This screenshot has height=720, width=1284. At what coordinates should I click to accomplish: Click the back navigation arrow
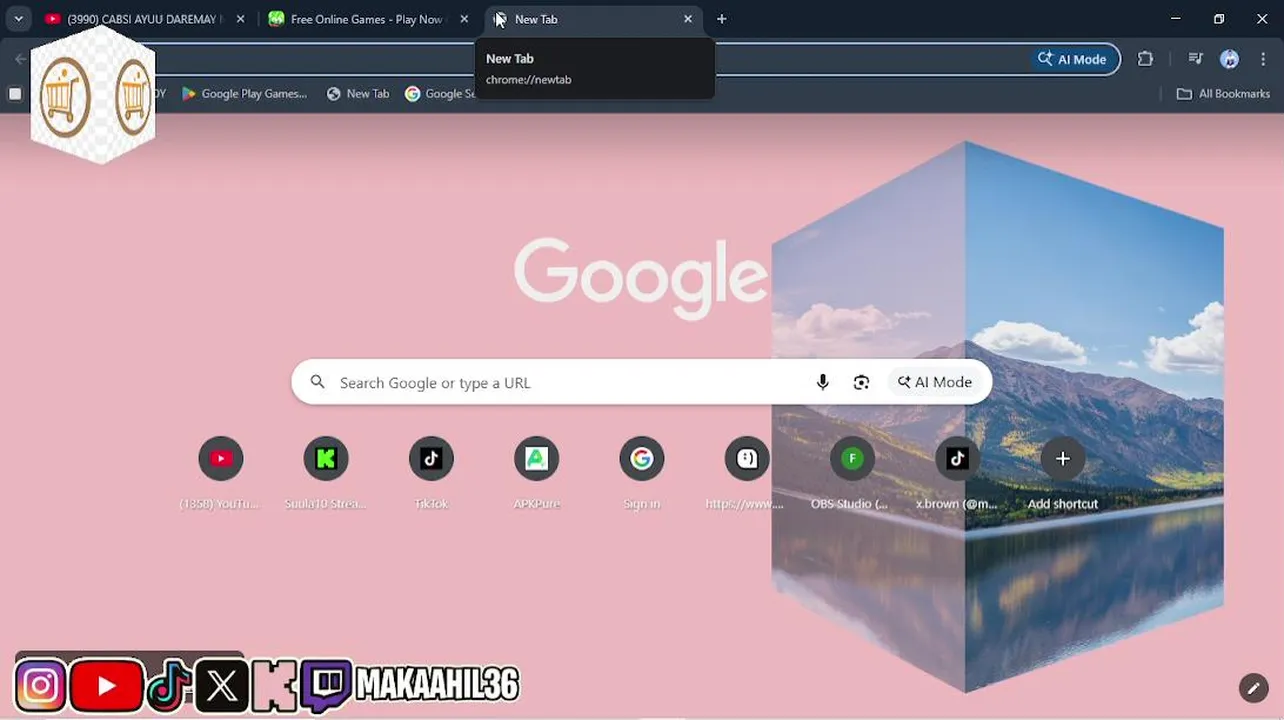tap(20, 59)
